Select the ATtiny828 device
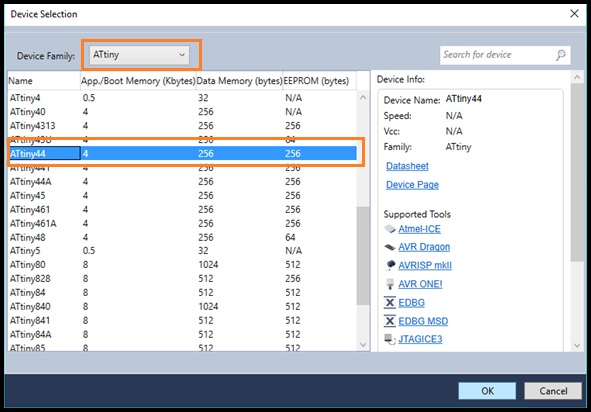 coord(182,279)
